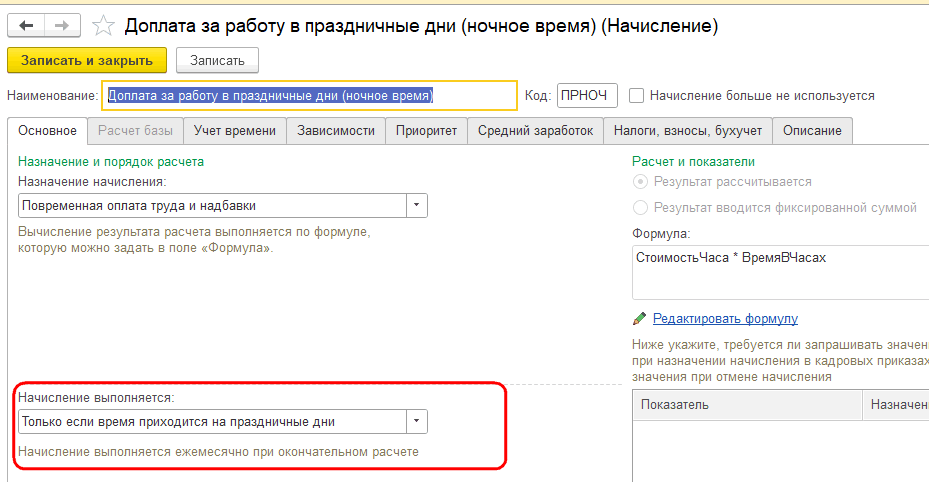The width and height of the screenshot is (929, 482).
Task: Click the Назначение и порядок расчета heading
Action: (111, 162)
